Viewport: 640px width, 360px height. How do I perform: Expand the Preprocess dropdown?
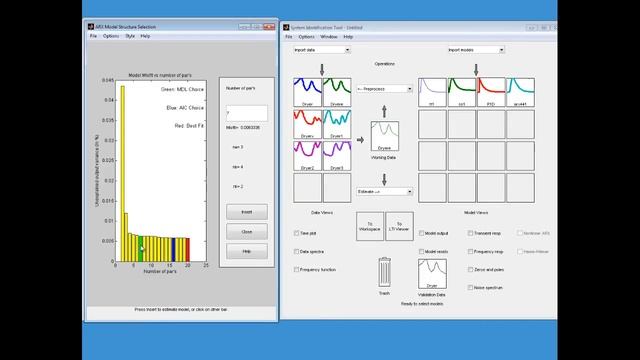coord(384,89)
